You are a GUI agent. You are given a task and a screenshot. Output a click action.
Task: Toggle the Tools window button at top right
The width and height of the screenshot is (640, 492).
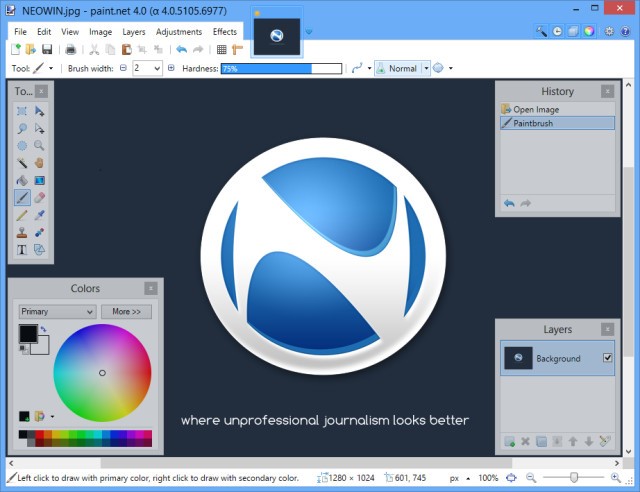541,31
